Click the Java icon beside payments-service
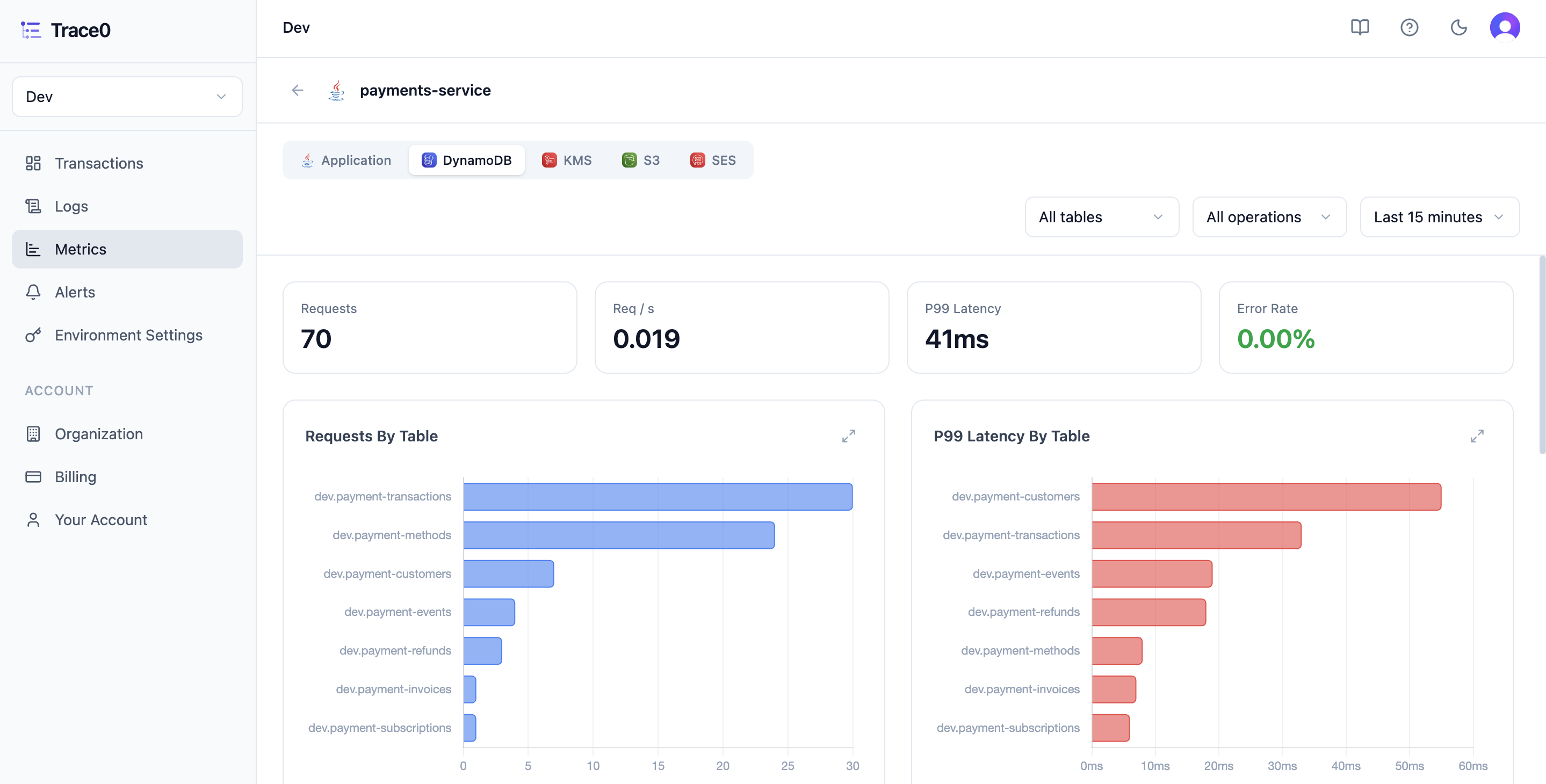This screenshot has width=1546, height=784. point(337,90)
